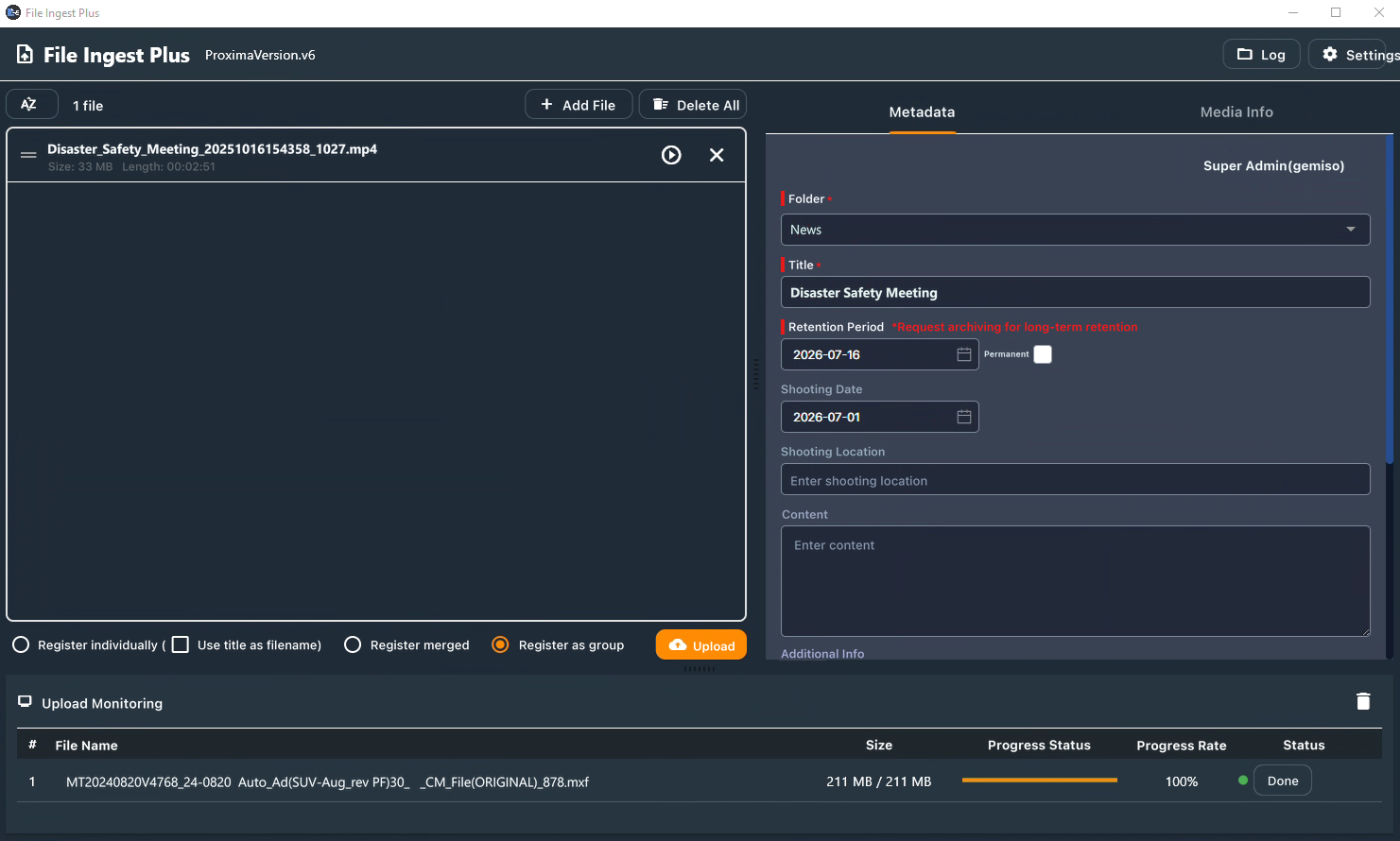The height and width of the screenshot is (841, 1400).
Task: Click the Title field with Disaster Safety Meeting
Action: tap(1075, 292)
